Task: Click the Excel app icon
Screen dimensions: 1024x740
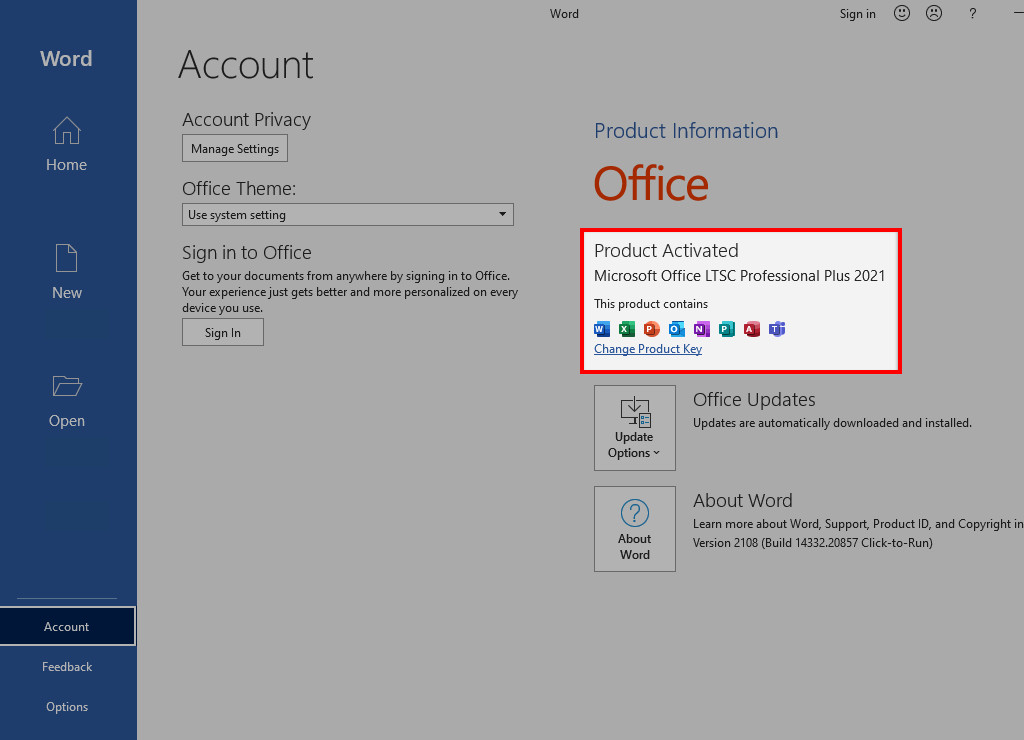Action: pyautogui.click(x=627, y=329)
